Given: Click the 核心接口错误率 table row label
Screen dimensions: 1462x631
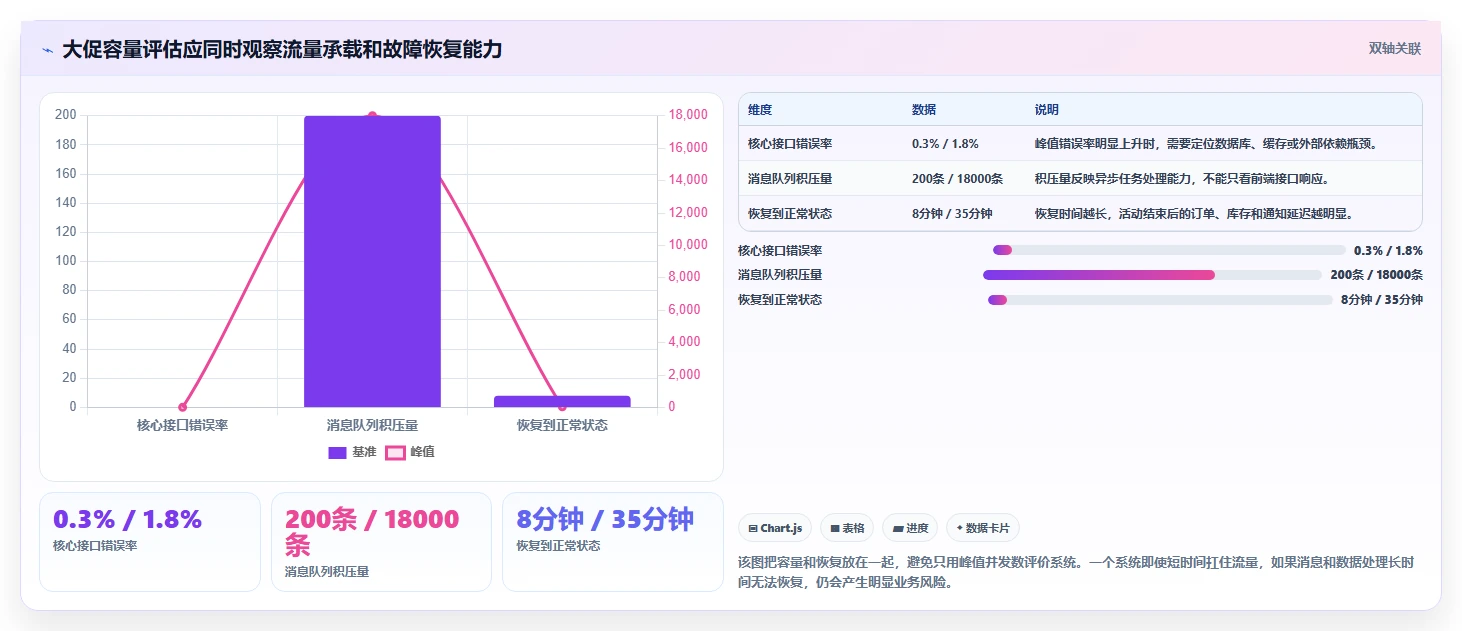Looking at the screenshot, I should pos(790,144).
